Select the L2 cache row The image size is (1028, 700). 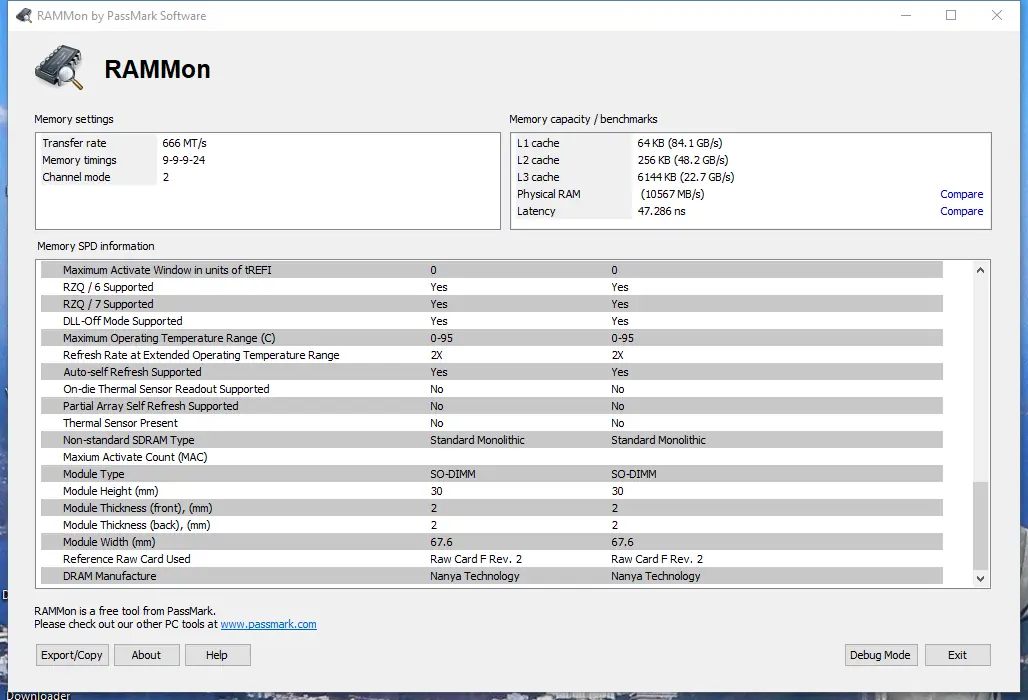click(751, 160)
